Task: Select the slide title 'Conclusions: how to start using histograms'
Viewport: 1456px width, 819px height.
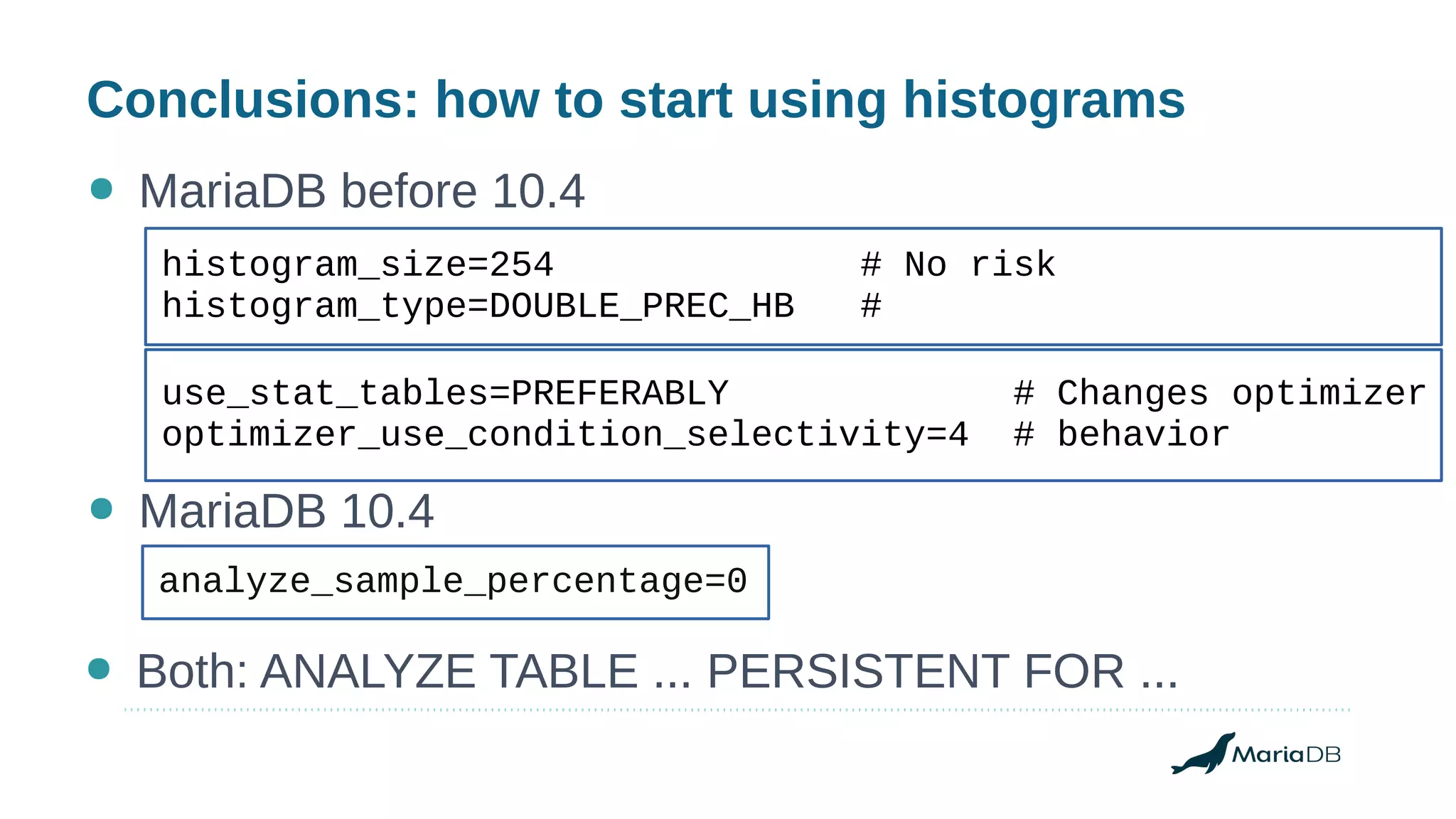Action: 636,100
